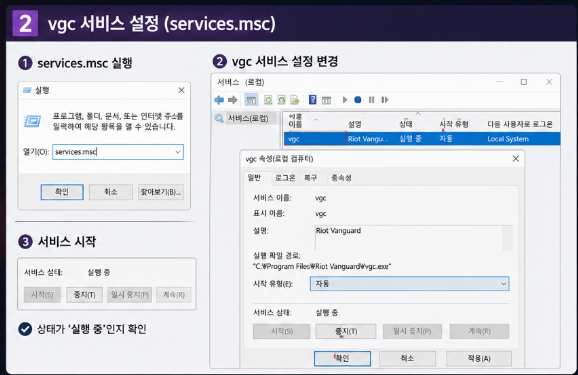Click the Forward arrow in Services toolbar

pyautogui.click(x=233, y=100)
